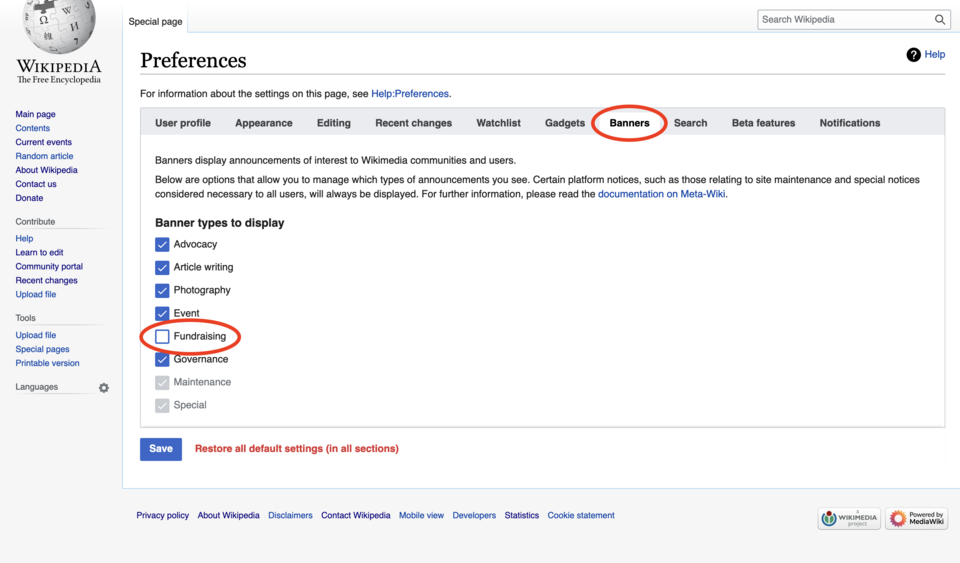
Task: Click the Powered by MediaWiki badge
Action: 917,518
